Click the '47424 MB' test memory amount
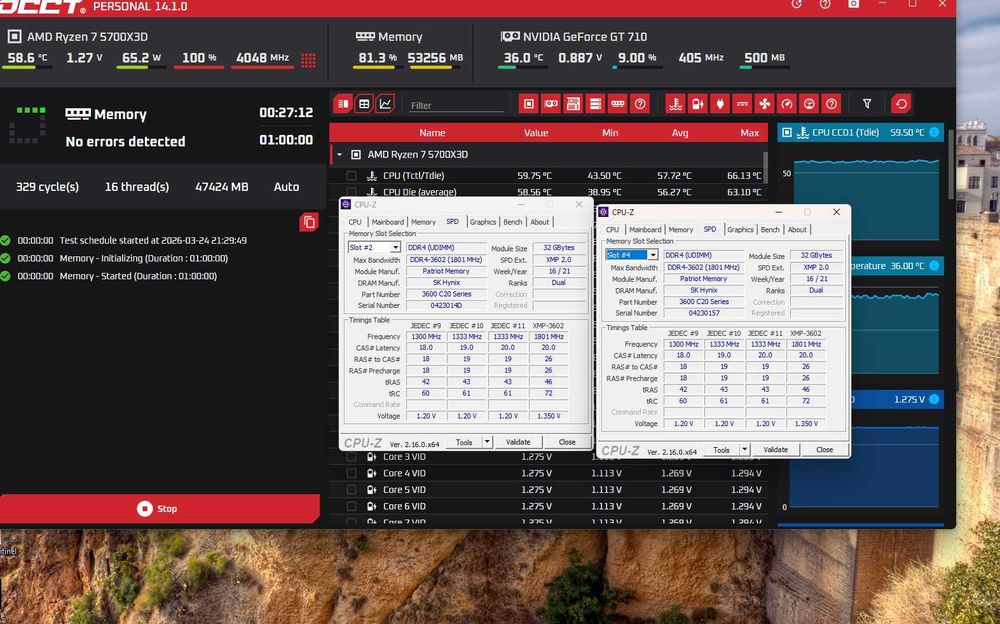Viewport: 1000px width, 624px height. tap(221, 187)
